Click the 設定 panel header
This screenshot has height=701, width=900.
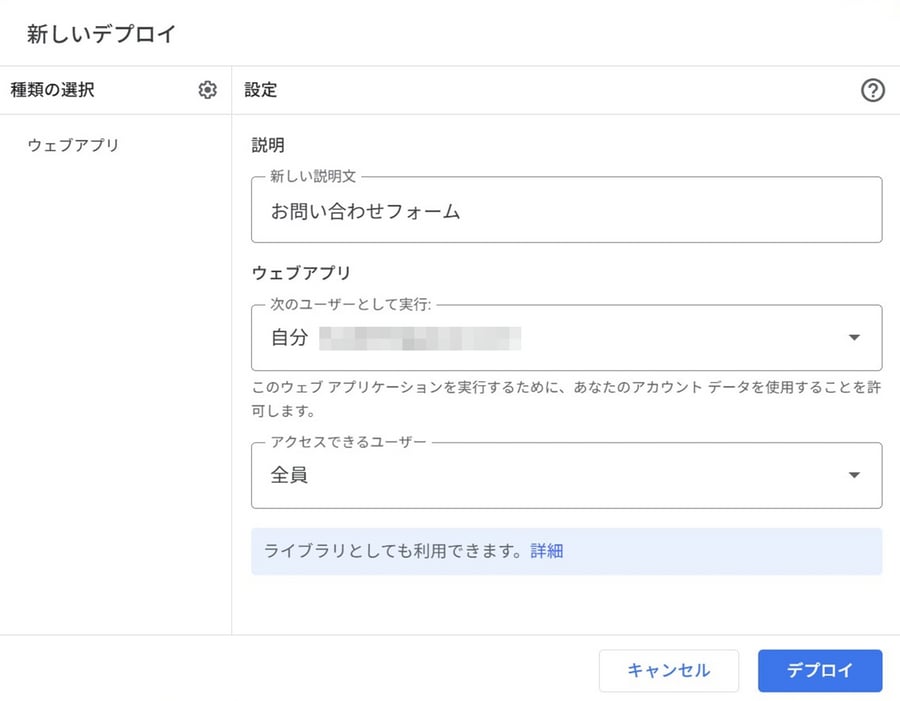coord(261,90)
